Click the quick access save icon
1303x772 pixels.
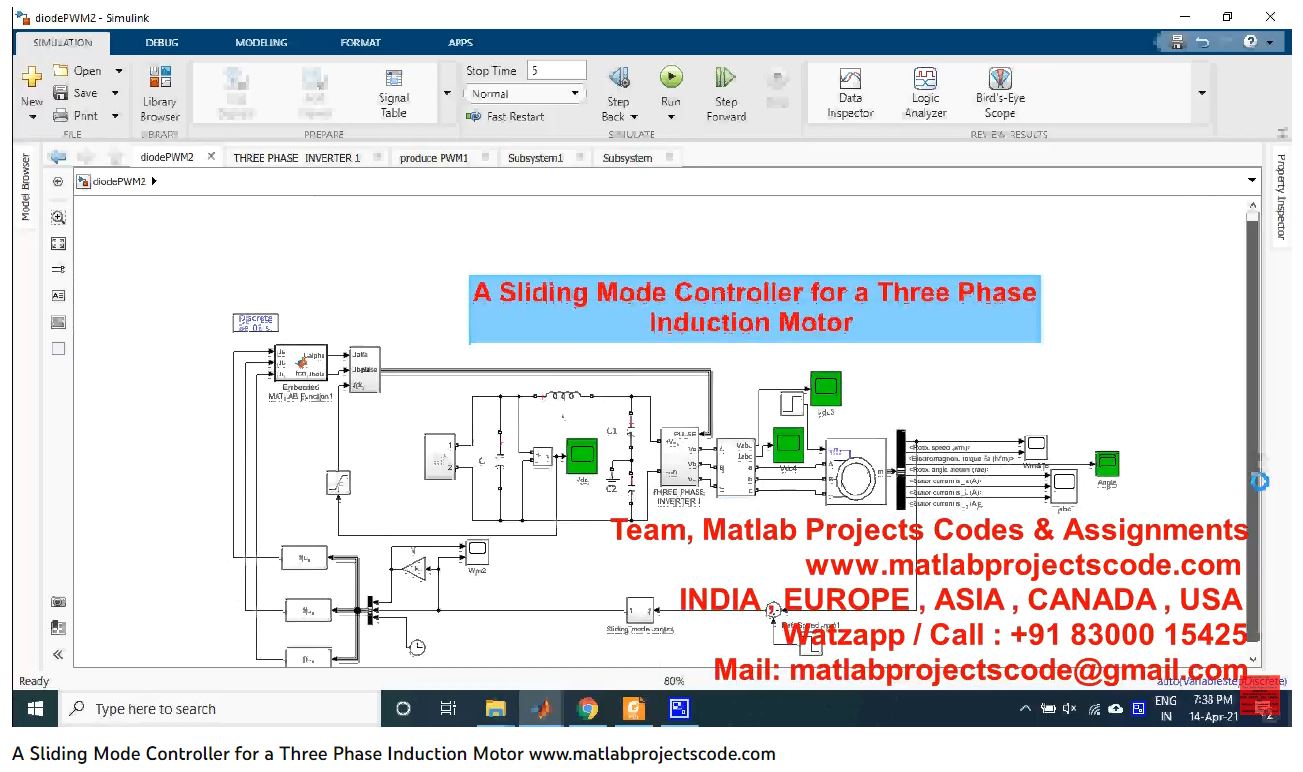click(1177, 42)
